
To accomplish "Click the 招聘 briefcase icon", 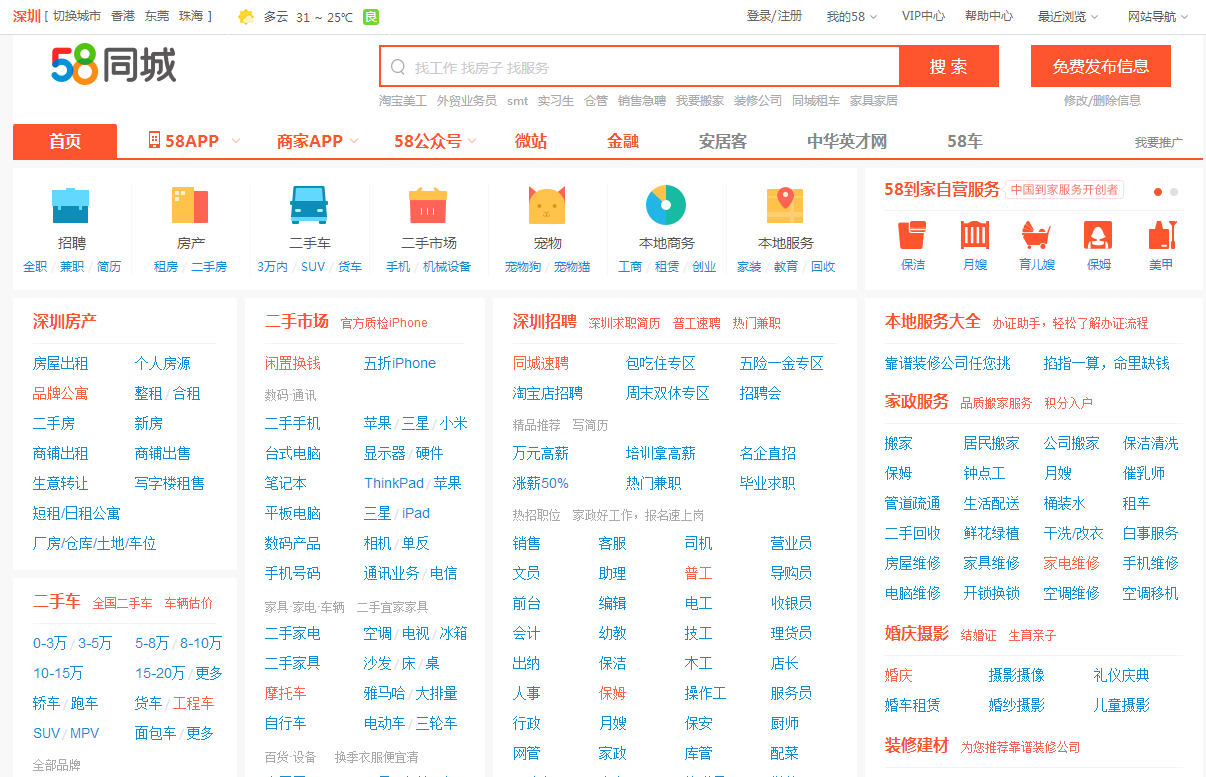I will click(x=71, y=205).
